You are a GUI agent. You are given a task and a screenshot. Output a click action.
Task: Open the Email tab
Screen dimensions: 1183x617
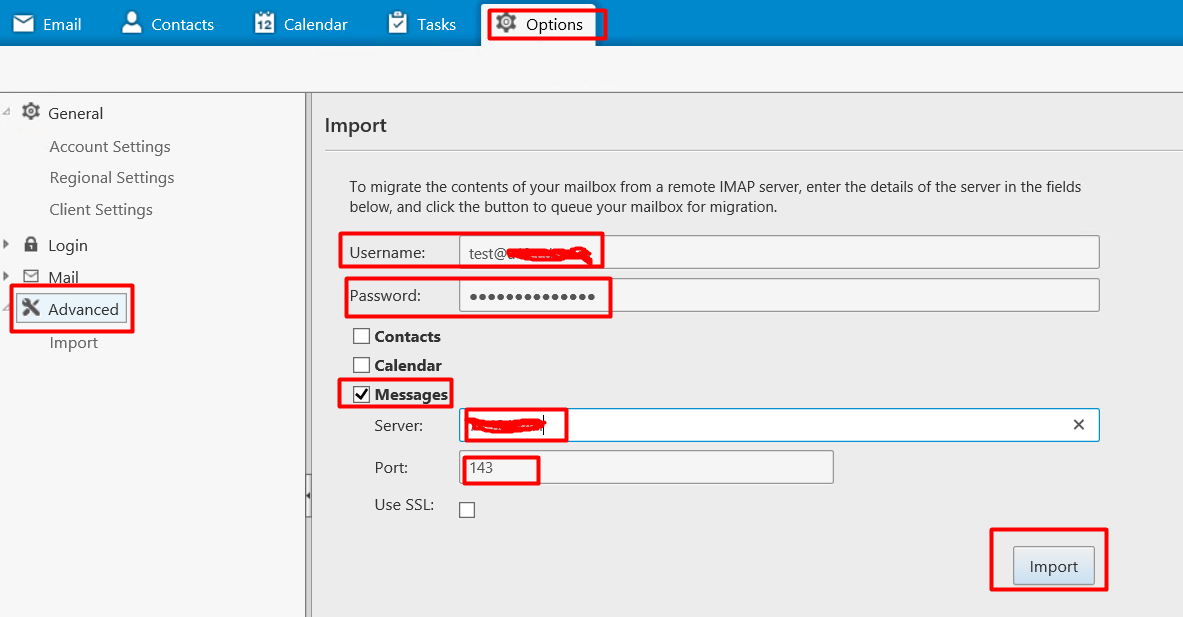tap(47, 23)
